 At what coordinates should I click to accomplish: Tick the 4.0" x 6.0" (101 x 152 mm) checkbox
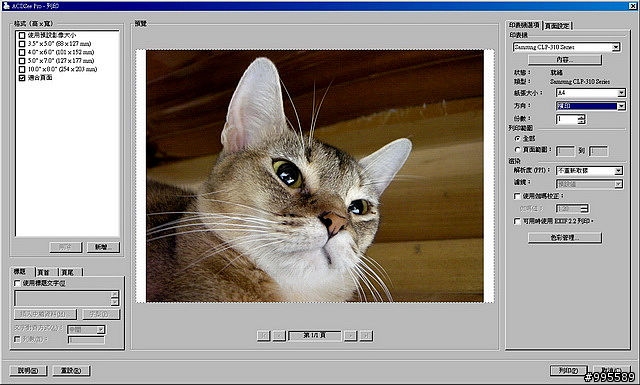click(x=22, y=52)
